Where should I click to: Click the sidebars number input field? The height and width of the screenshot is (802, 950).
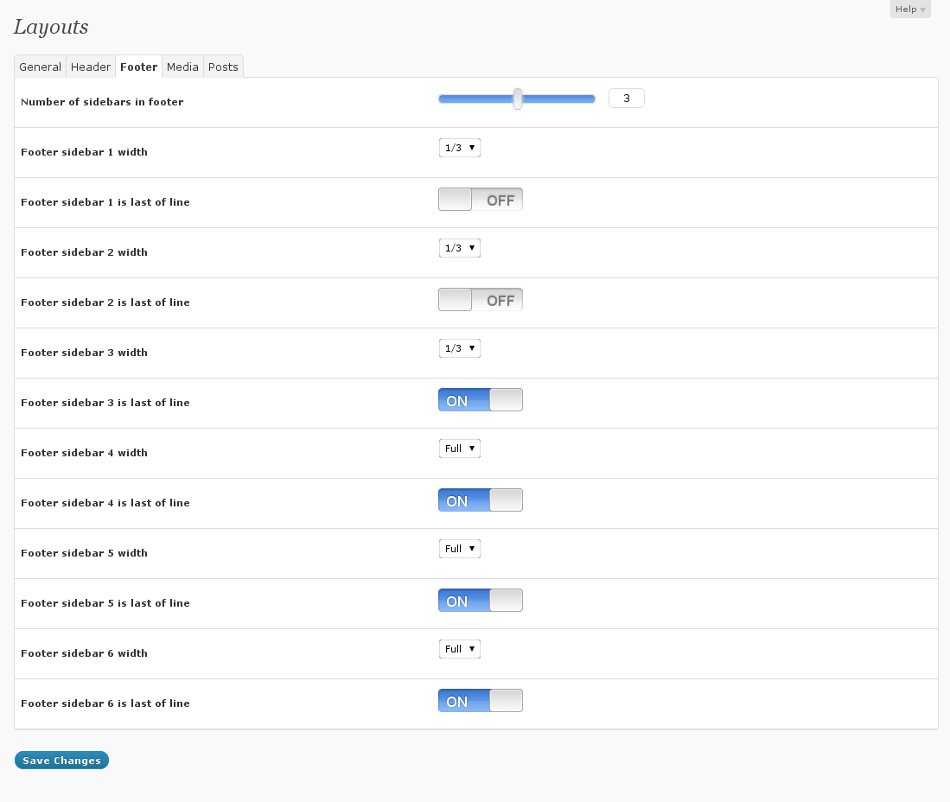(626, 98)
